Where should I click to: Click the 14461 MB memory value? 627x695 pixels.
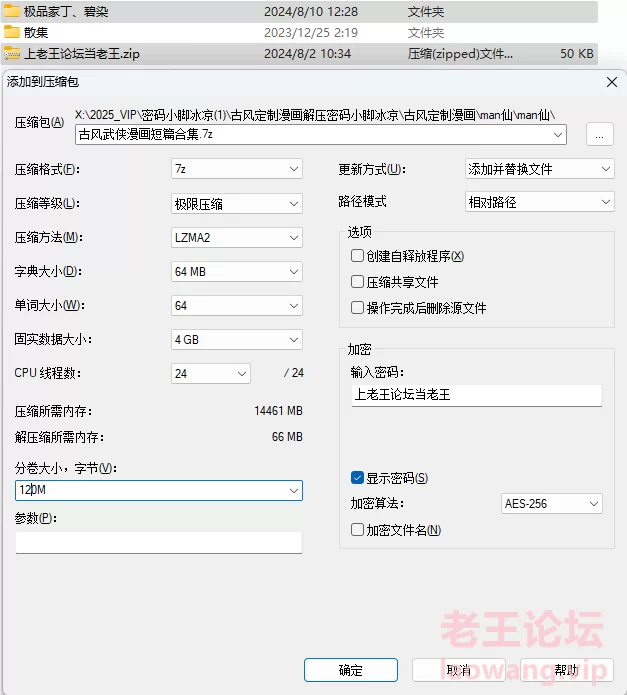click(278, 411)
